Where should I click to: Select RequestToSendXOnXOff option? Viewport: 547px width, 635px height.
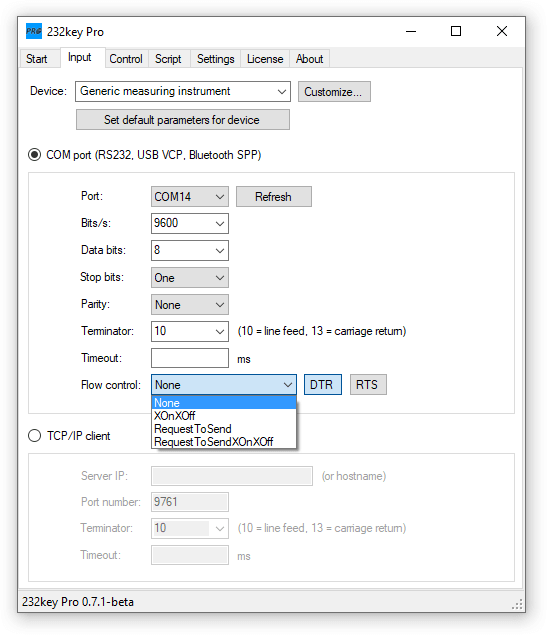click(224, 441)
